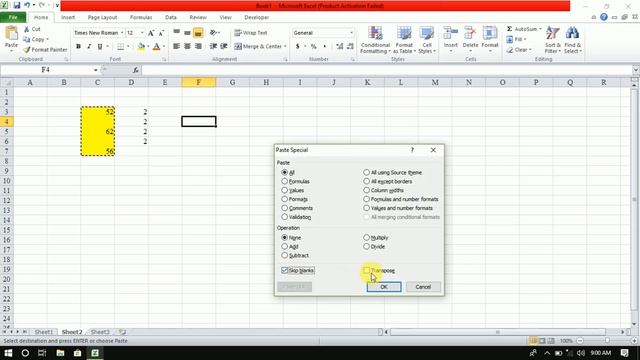Open the Merge & Center dropdown arrow

[285, 47]
